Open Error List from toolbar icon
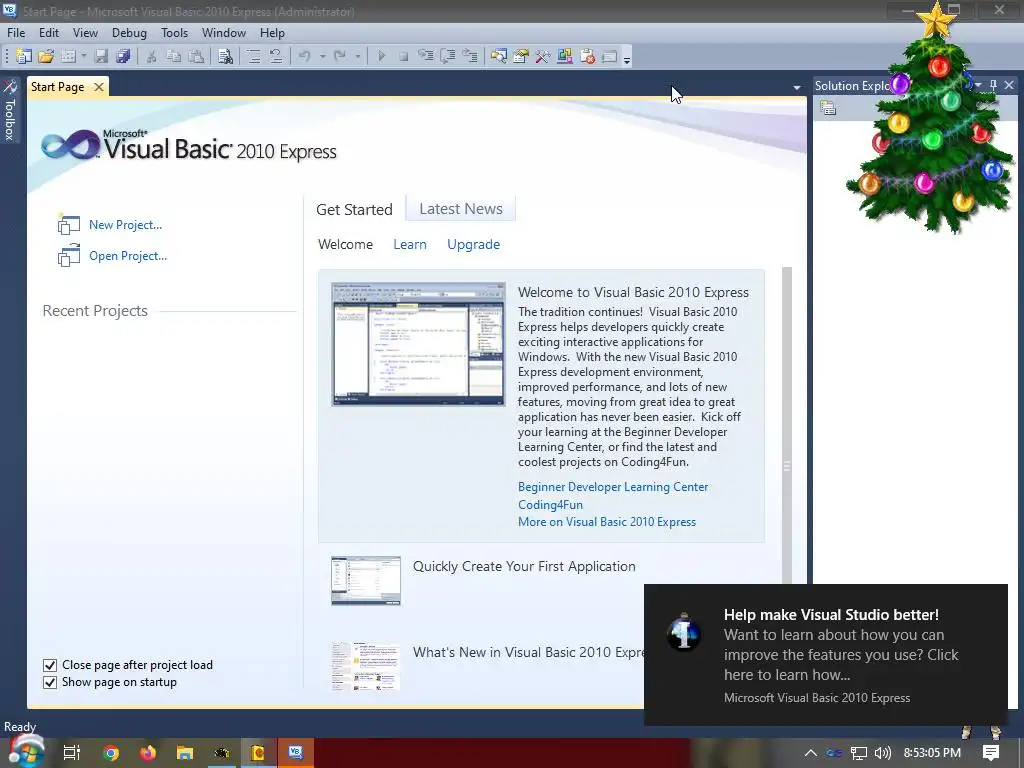Viewport: 1024px width, 768px height. point(587,57)
